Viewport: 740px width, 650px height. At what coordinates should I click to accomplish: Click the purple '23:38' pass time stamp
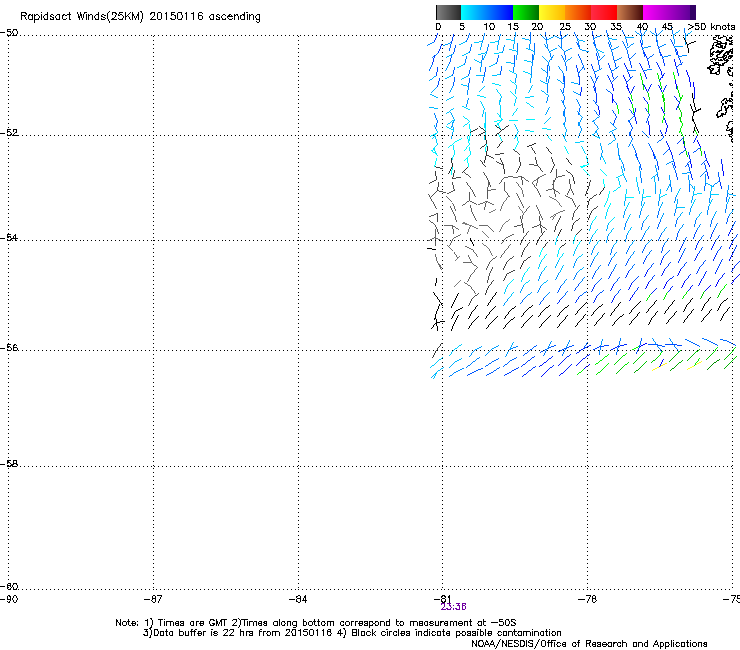454,607
